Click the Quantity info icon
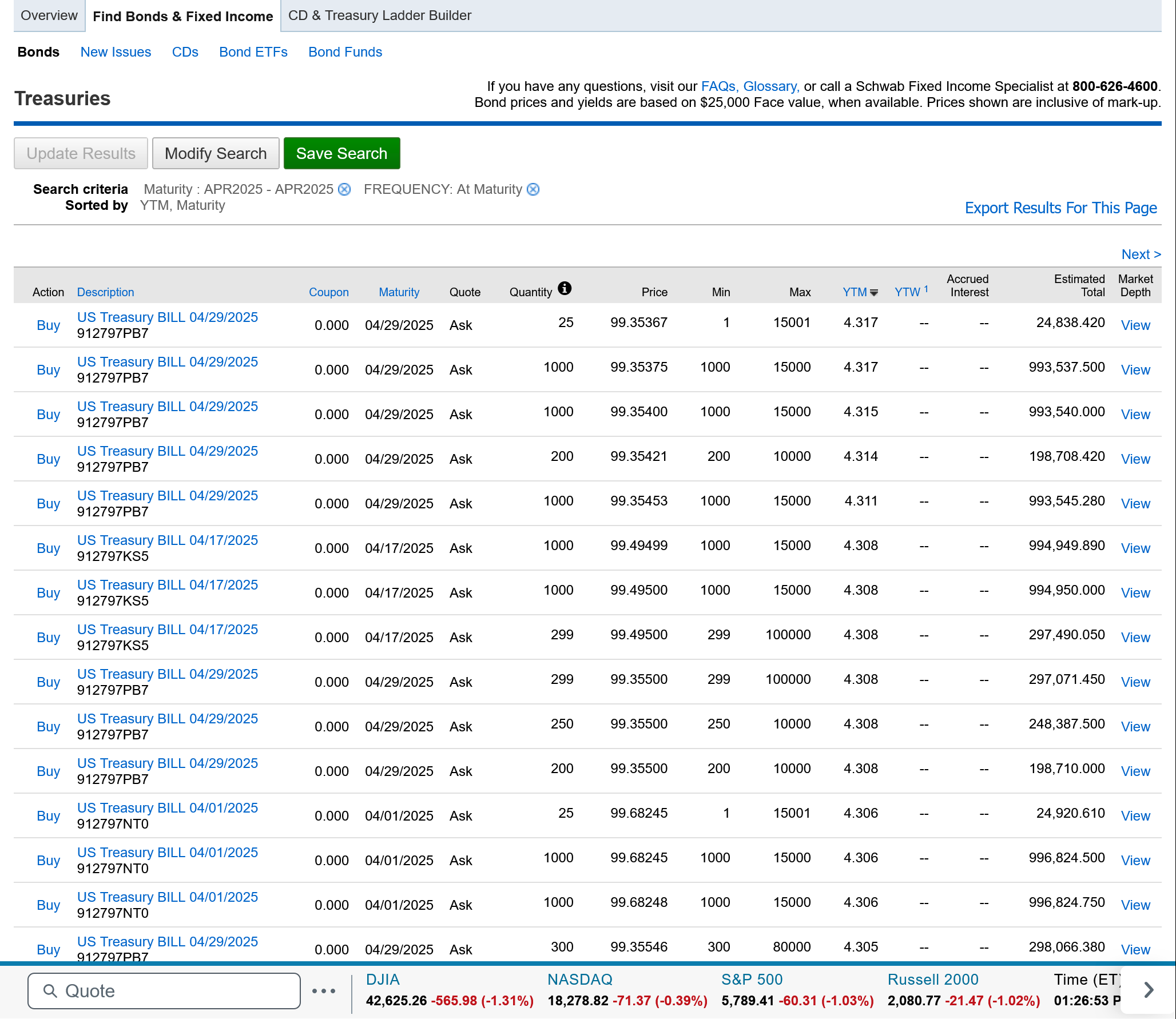 (565, 288)
